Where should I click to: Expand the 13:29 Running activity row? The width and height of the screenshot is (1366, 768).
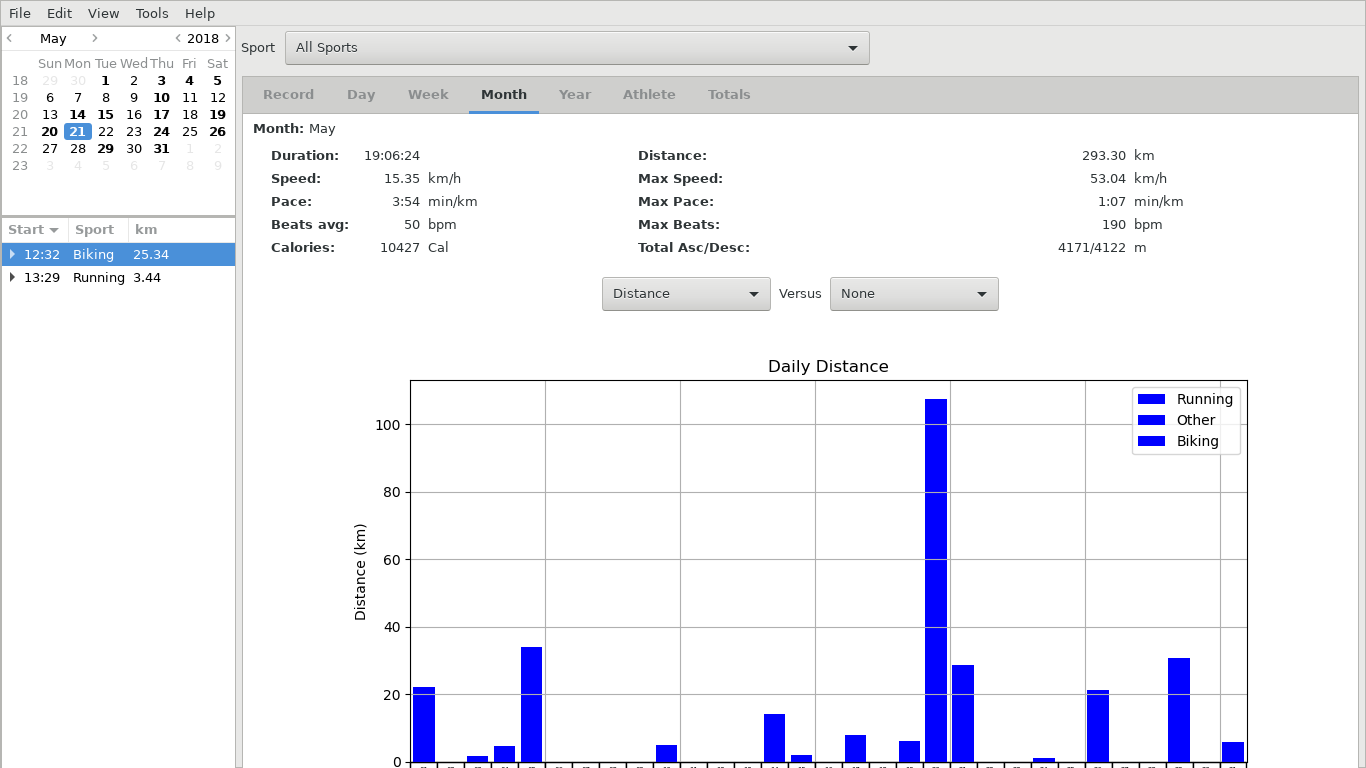point(12,278)
